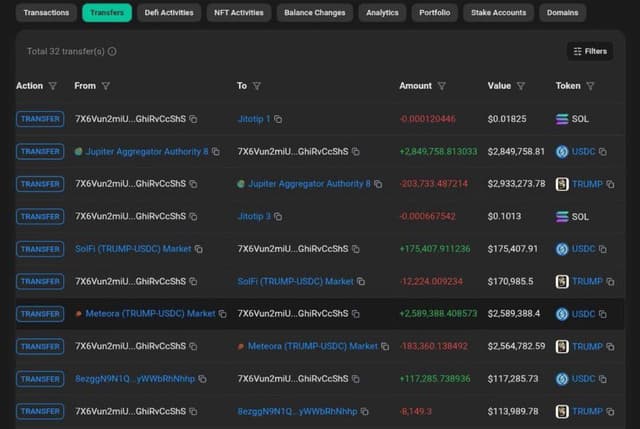Select amount +117,285.738936

[x=435, y=379]
